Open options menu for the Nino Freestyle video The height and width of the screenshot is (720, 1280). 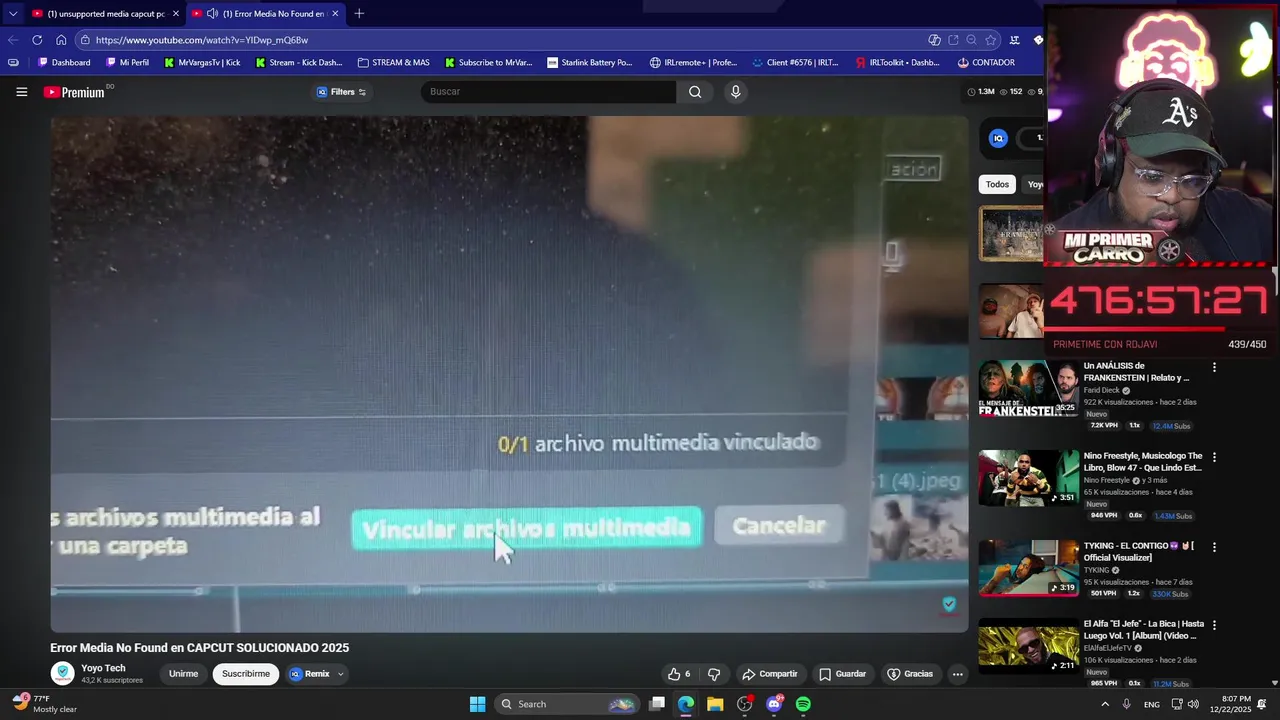(x=1214, y=457)
